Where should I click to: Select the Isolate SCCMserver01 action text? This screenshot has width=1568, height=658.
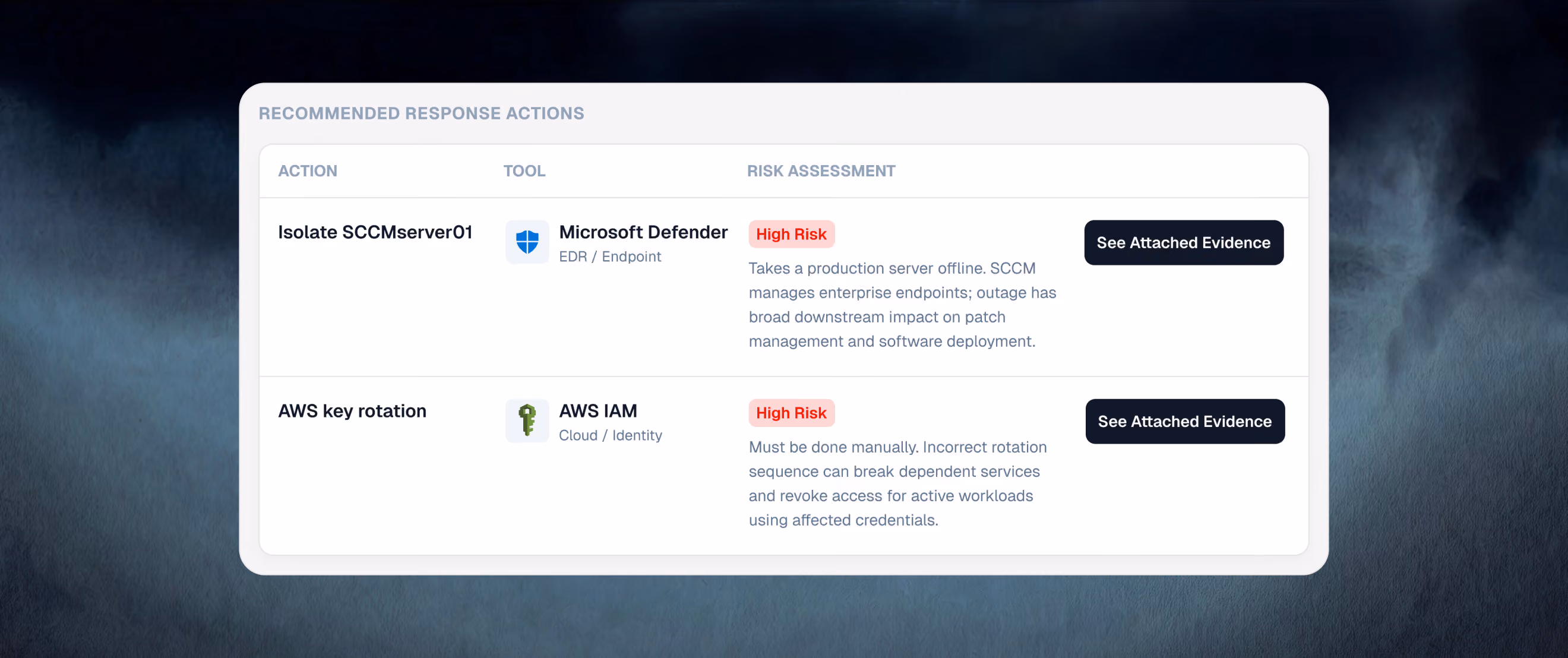click(375, 232)
